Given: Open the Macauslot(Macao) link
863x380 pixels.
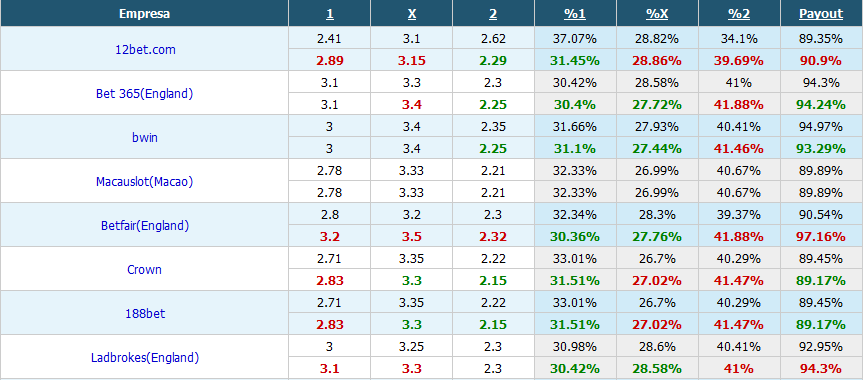Looking at the screenshot, I should point(145,182).
